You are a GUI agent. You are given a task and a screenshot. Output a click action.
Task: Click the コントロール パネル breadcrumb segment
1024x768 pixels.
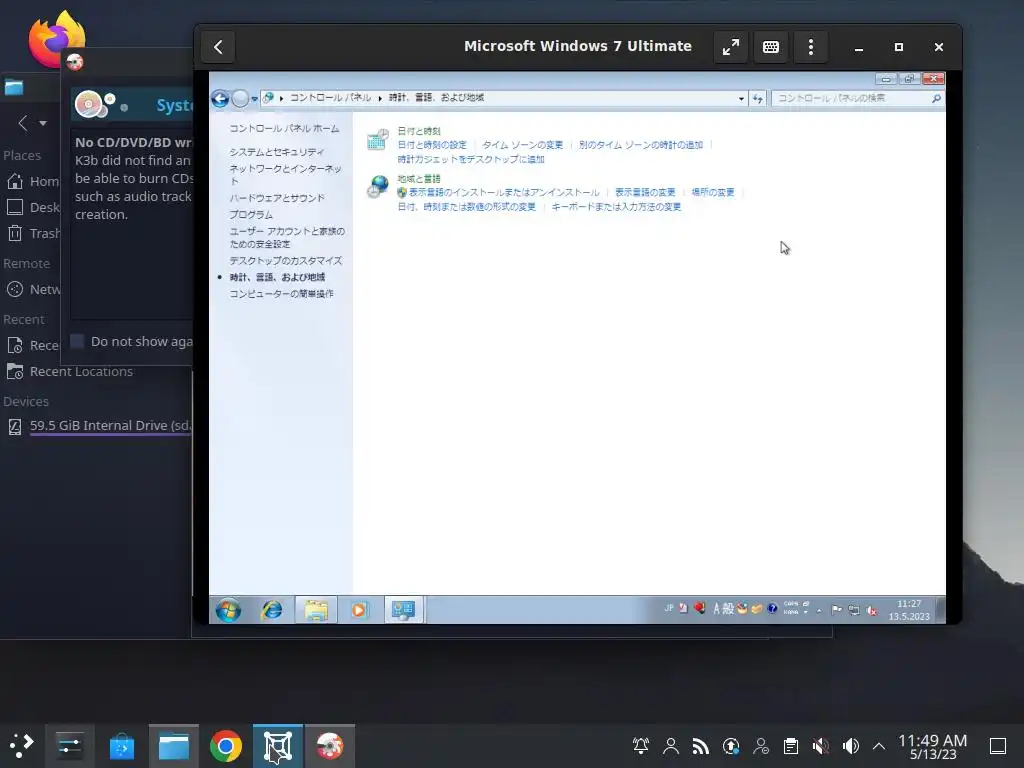tap(330, 97)
